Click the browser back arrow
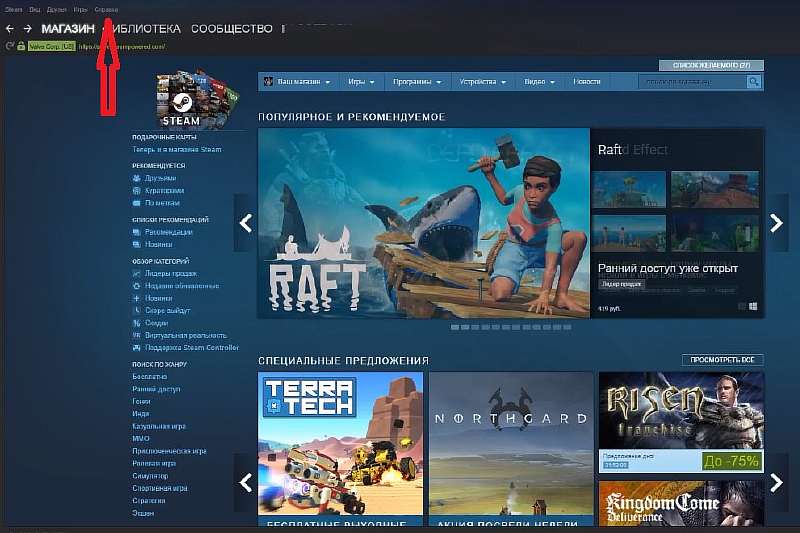800x533 pixels. pos(9,29)
